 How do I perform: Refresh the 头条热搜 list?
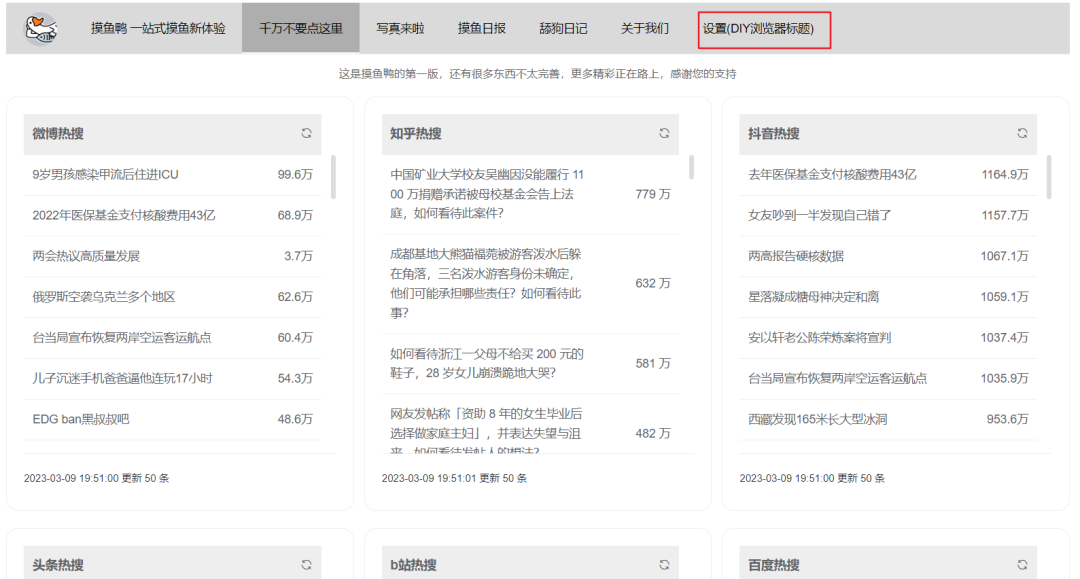pyautogui.click(x=307, y=565)
